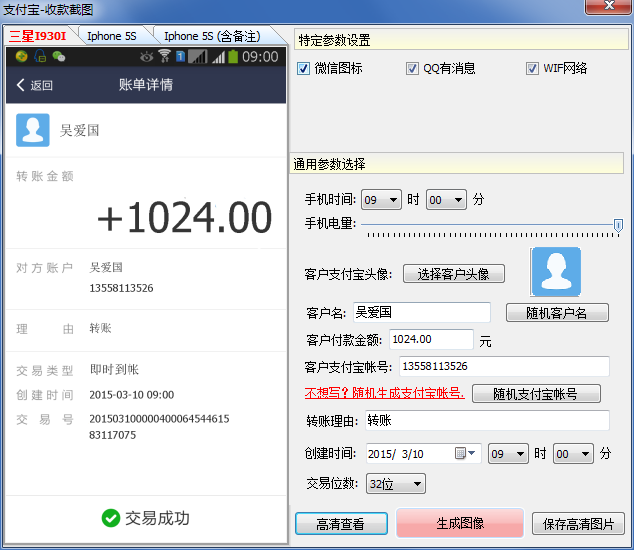Uncheck the QQ有消息 option
The width and height of the screenshot is (634, 550).
(412, 68)
